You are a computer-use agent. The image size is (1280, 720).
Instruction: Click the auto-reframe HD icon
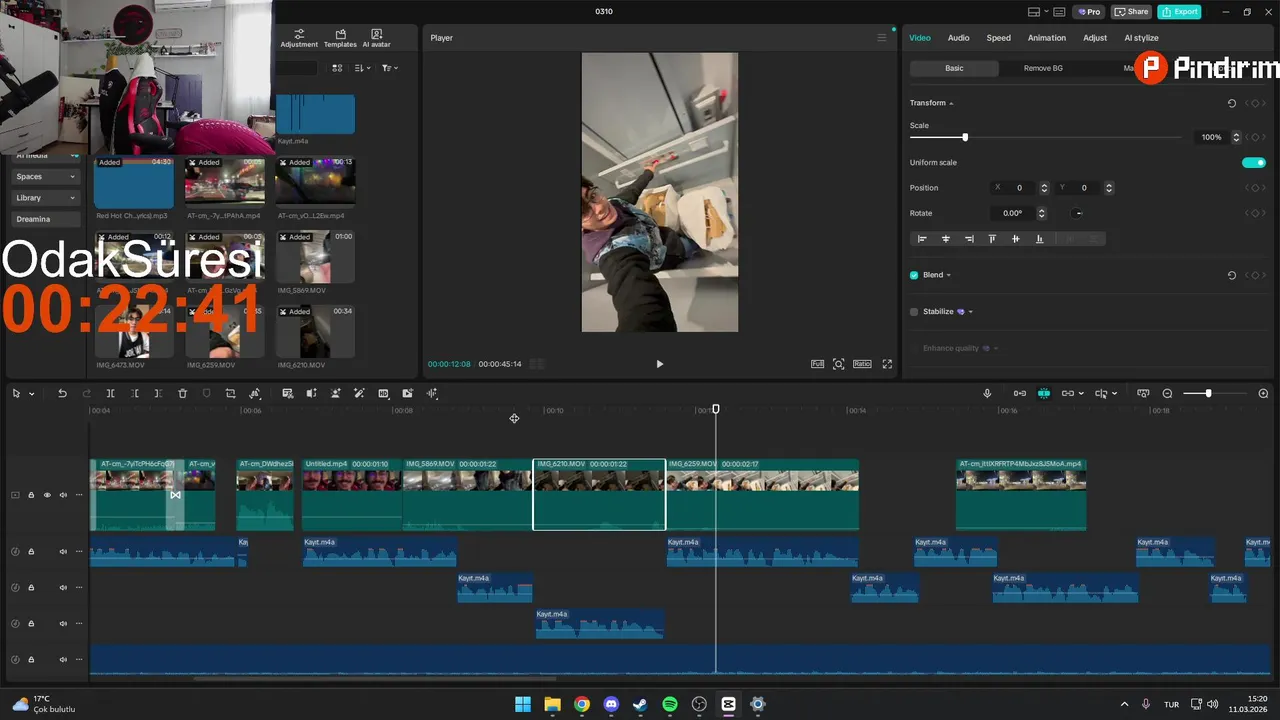(383, 394)
